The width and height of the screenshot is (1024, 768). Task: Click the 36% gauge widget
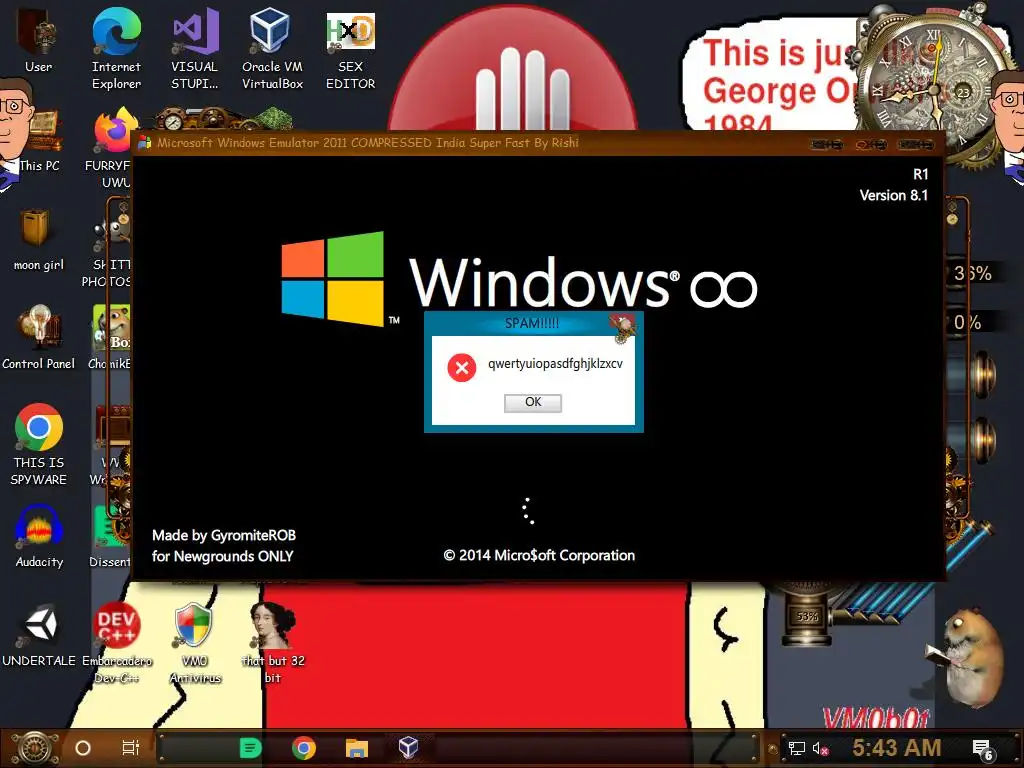(x=972, y=273)
